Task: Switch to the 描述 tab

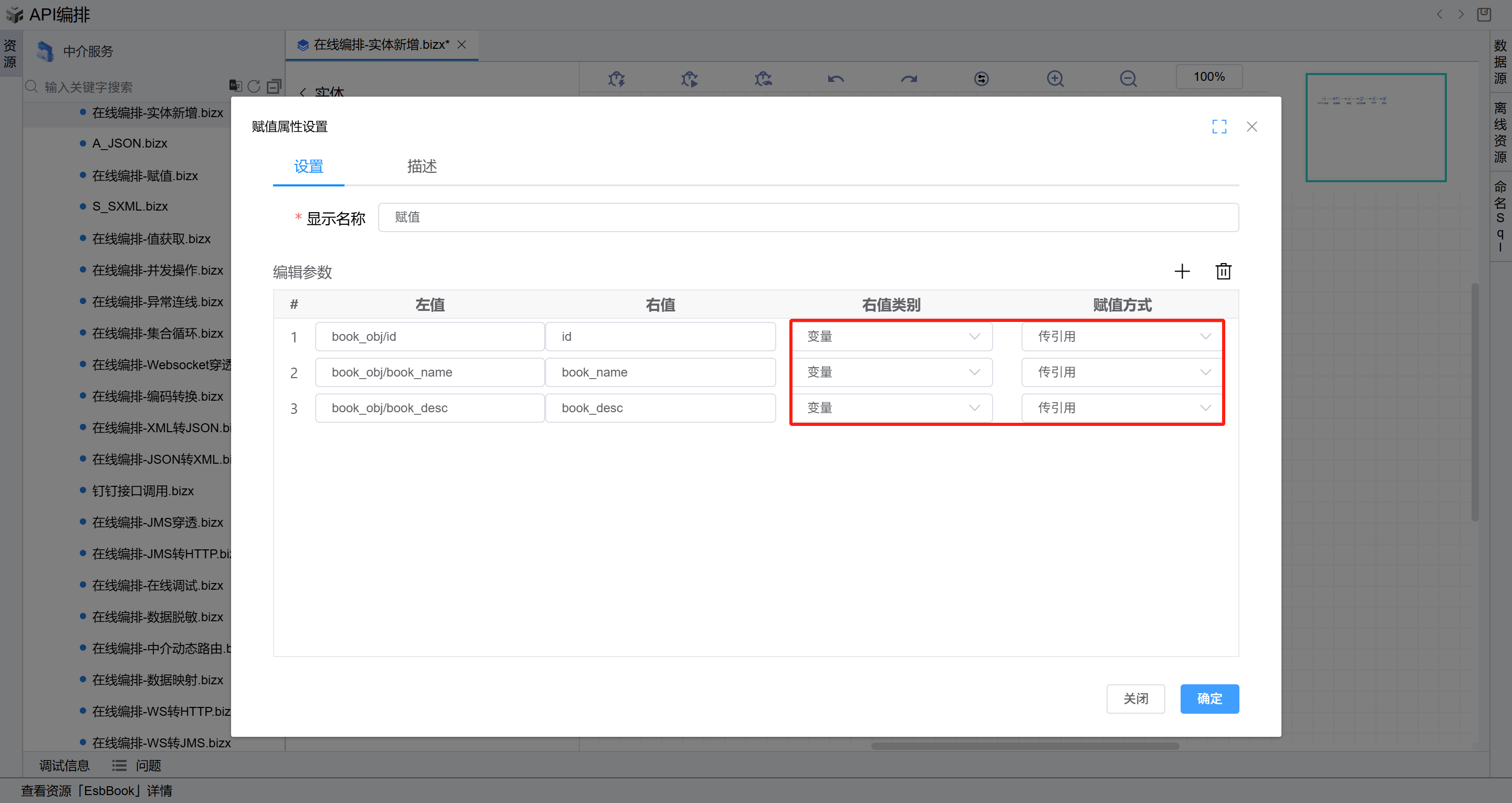Action: (x=421, y=166)
